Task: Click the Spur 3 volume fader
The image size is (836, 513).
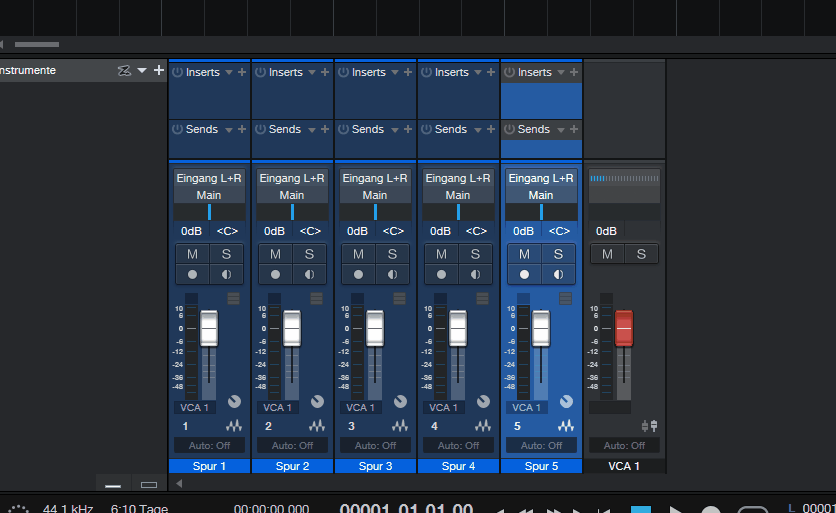Action: pos(375,328)
